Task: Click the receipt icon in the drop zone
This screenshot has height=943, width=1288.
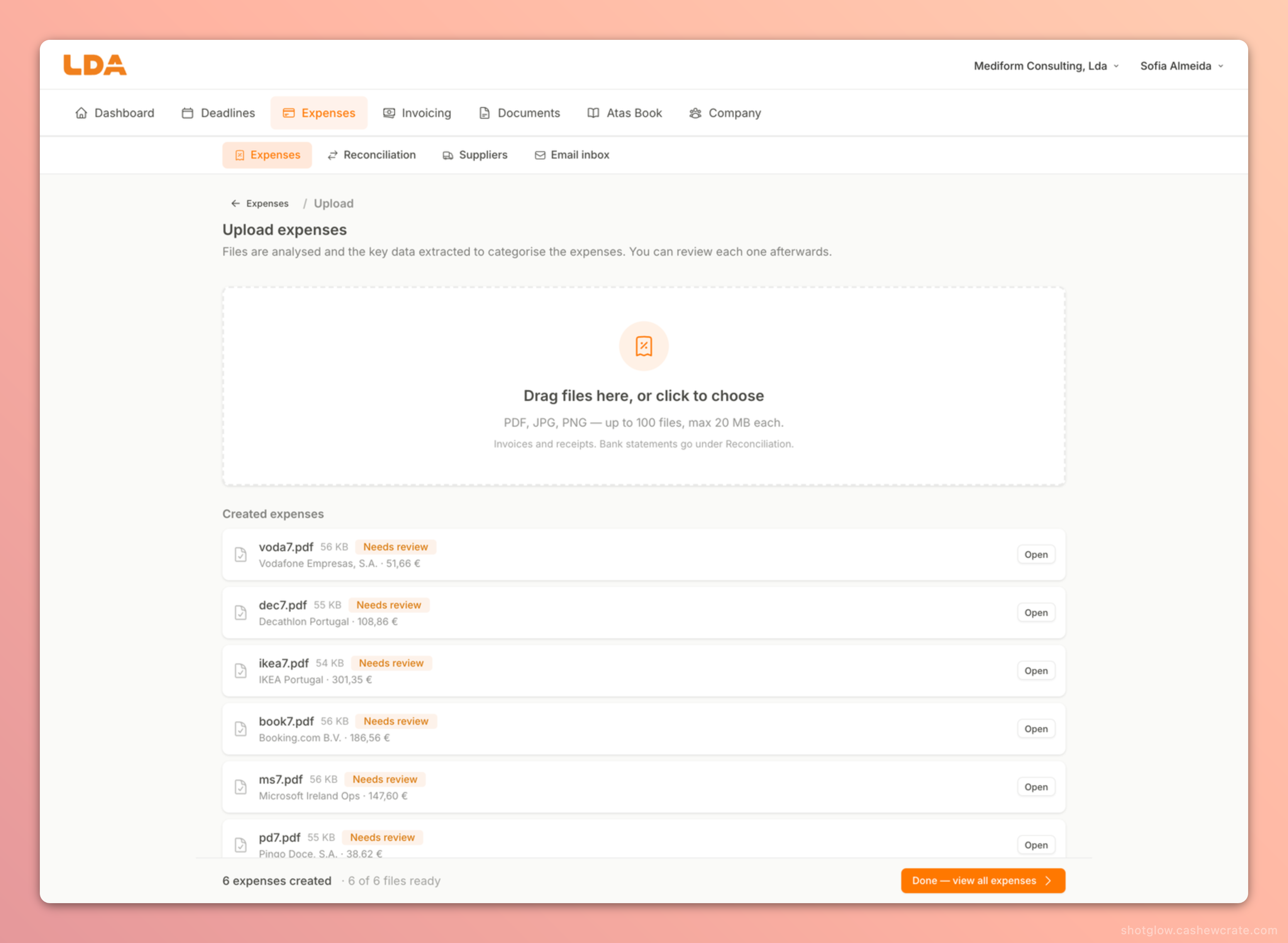Action: point(644,346)
